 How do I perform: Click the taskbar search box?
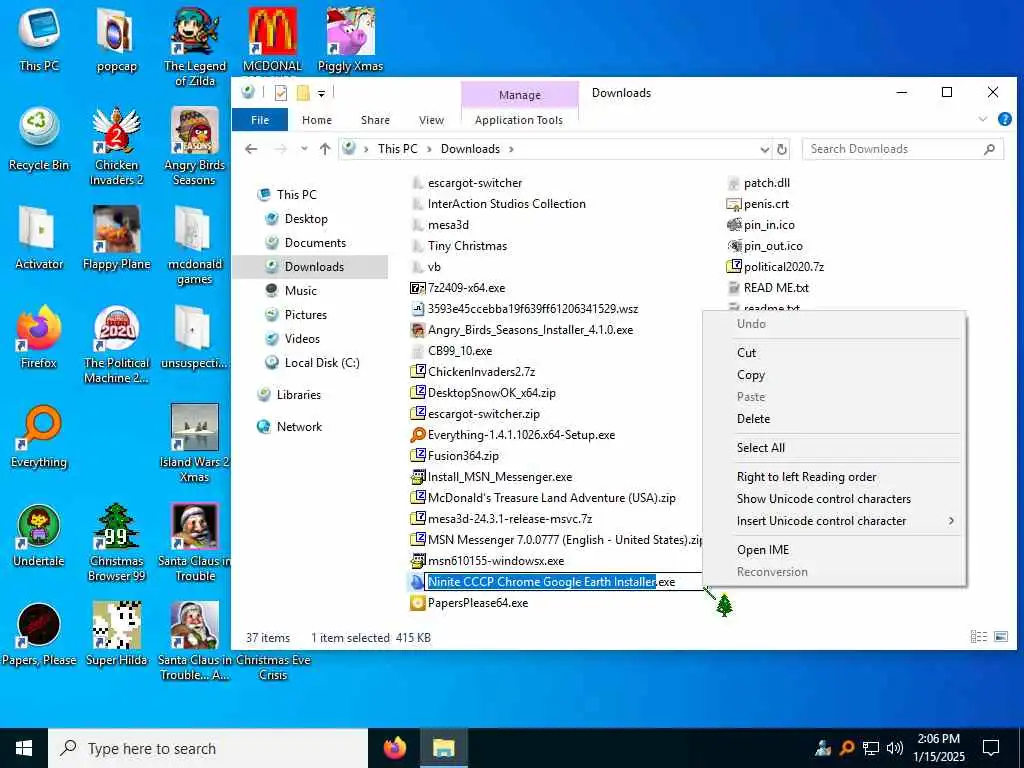pyautogui.click(x=208, y=748)
